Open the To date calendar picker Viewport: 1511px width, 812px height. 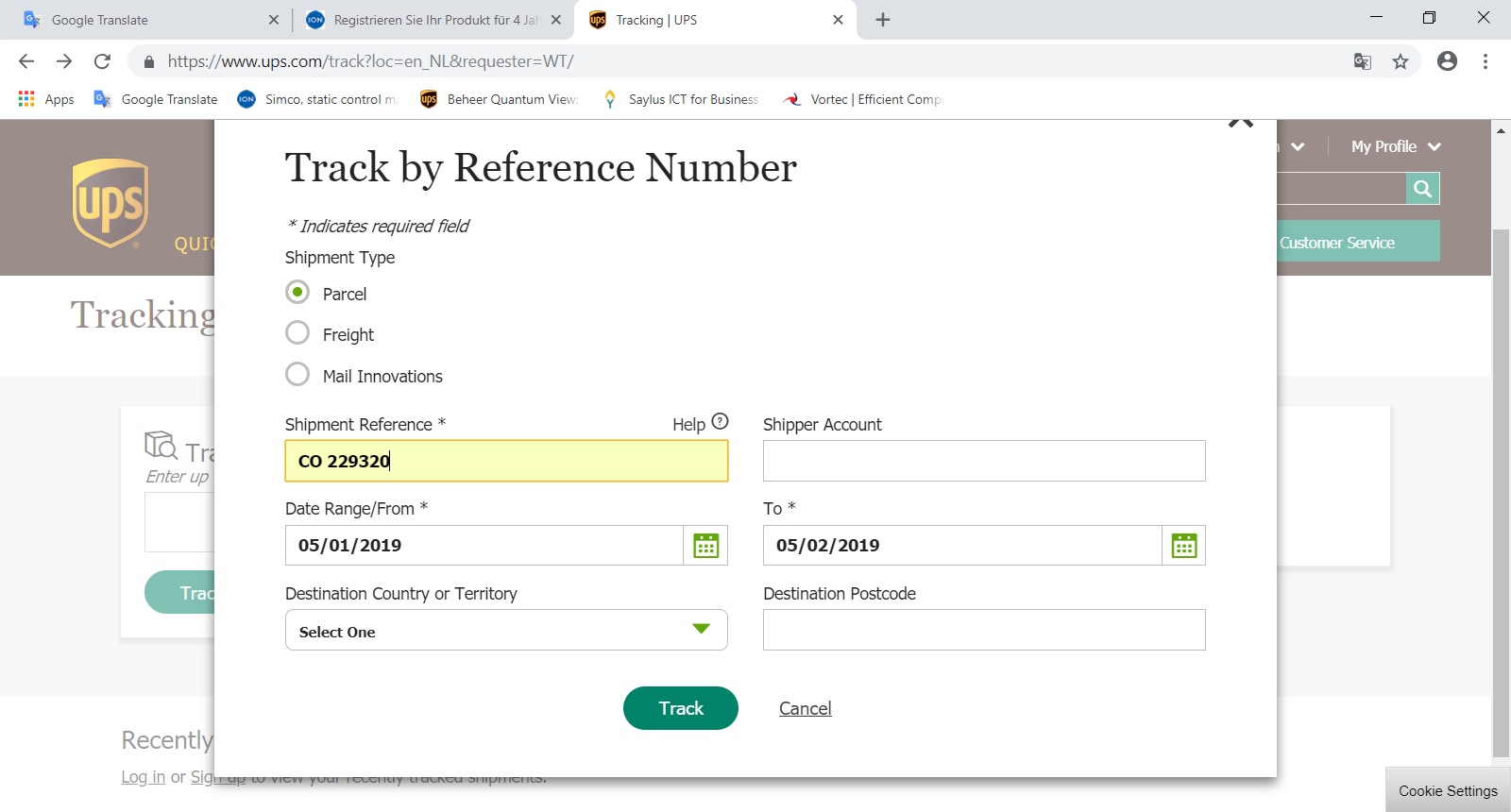pos(1183,546)
